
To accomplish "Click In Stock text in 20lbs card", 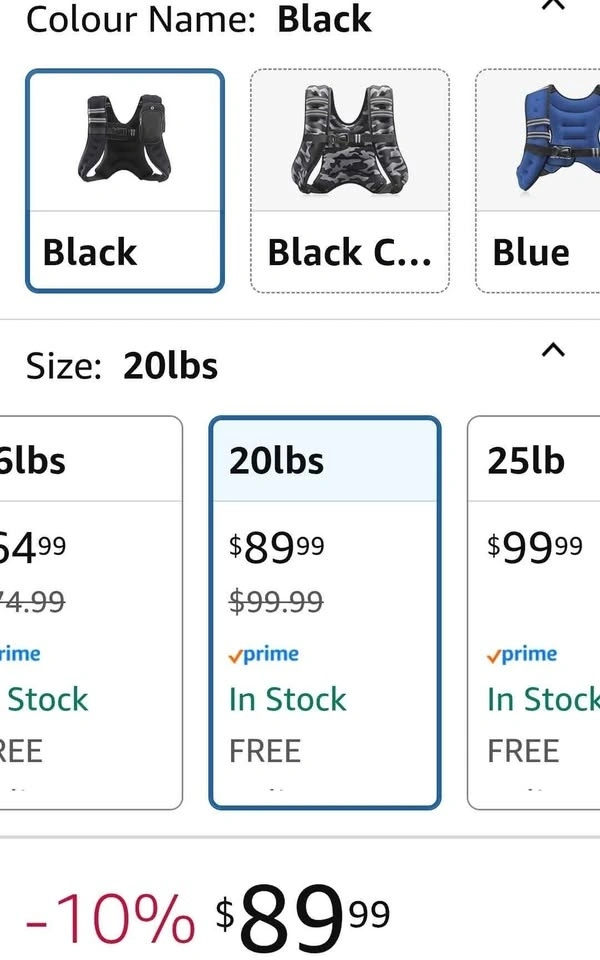I will click(x=288, y=699).
